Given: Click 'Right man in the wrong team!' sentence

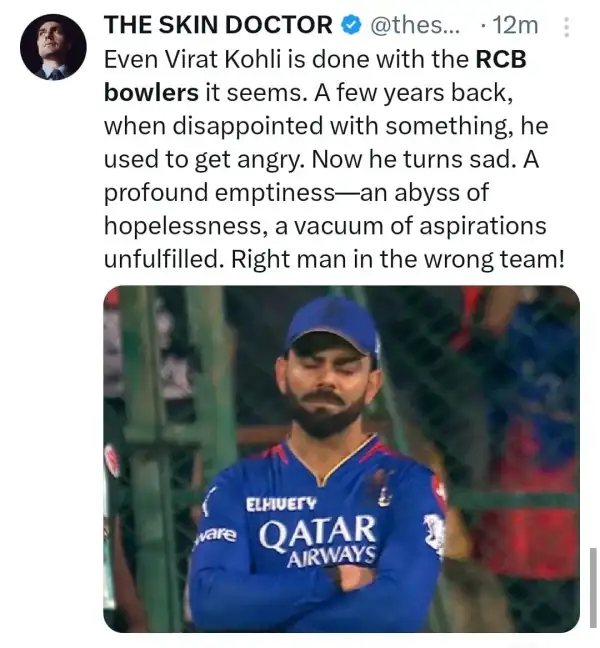Looking at the screenshot, I should (398, 260).
